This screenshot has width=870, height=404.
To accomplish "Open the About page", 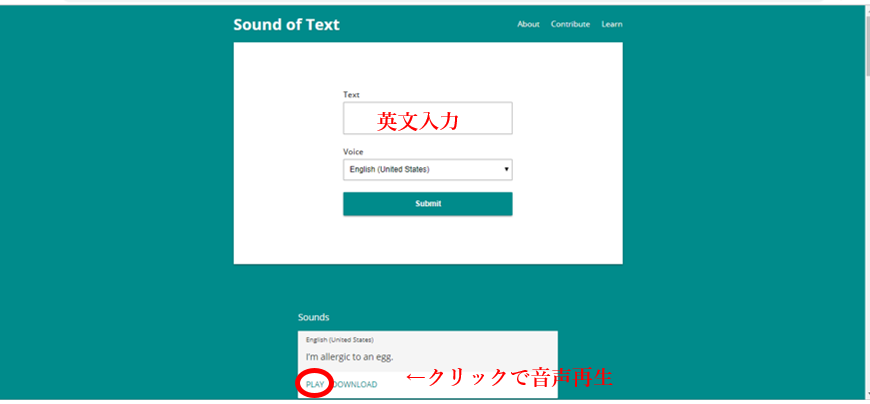I will [x=528, y=24].
